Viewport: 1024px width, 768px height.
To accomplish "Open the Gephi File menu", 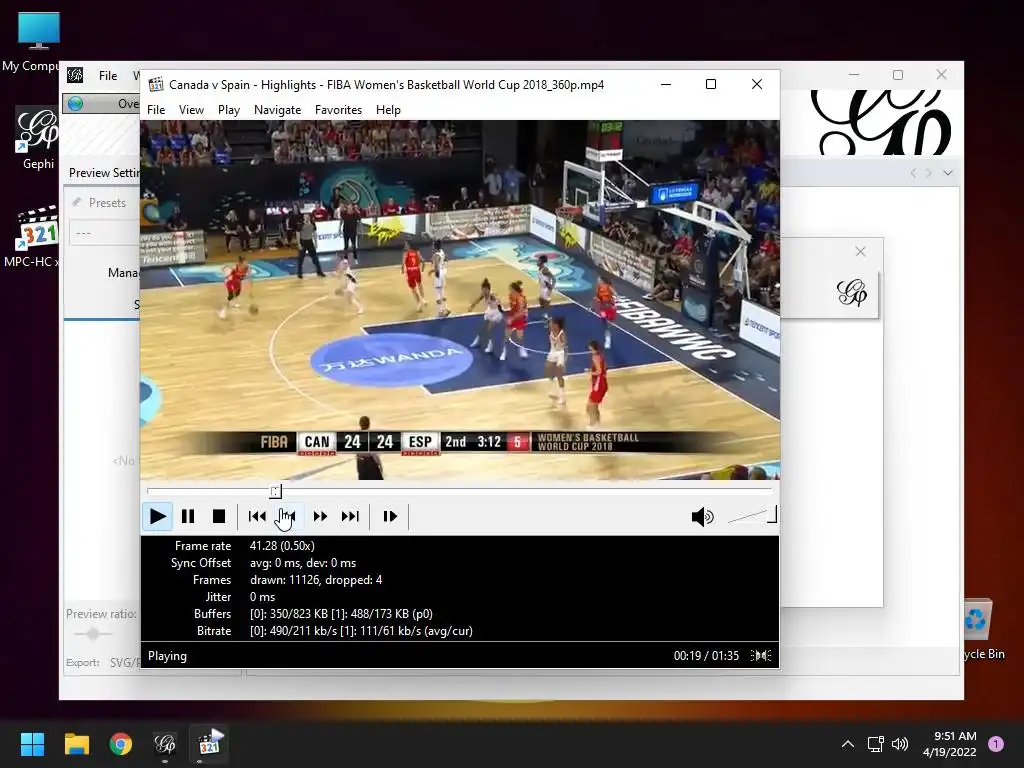I will tap(108, 75).
